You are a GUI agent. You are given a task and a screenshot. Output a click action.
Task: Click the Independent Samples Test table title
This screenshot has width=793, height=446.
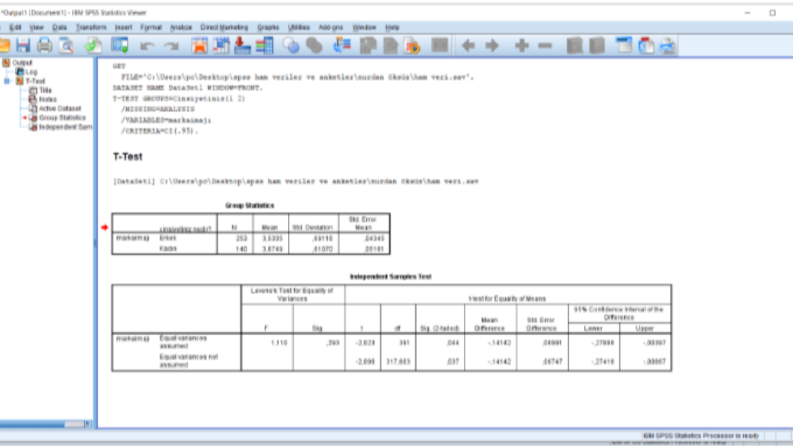click(390, 277)
